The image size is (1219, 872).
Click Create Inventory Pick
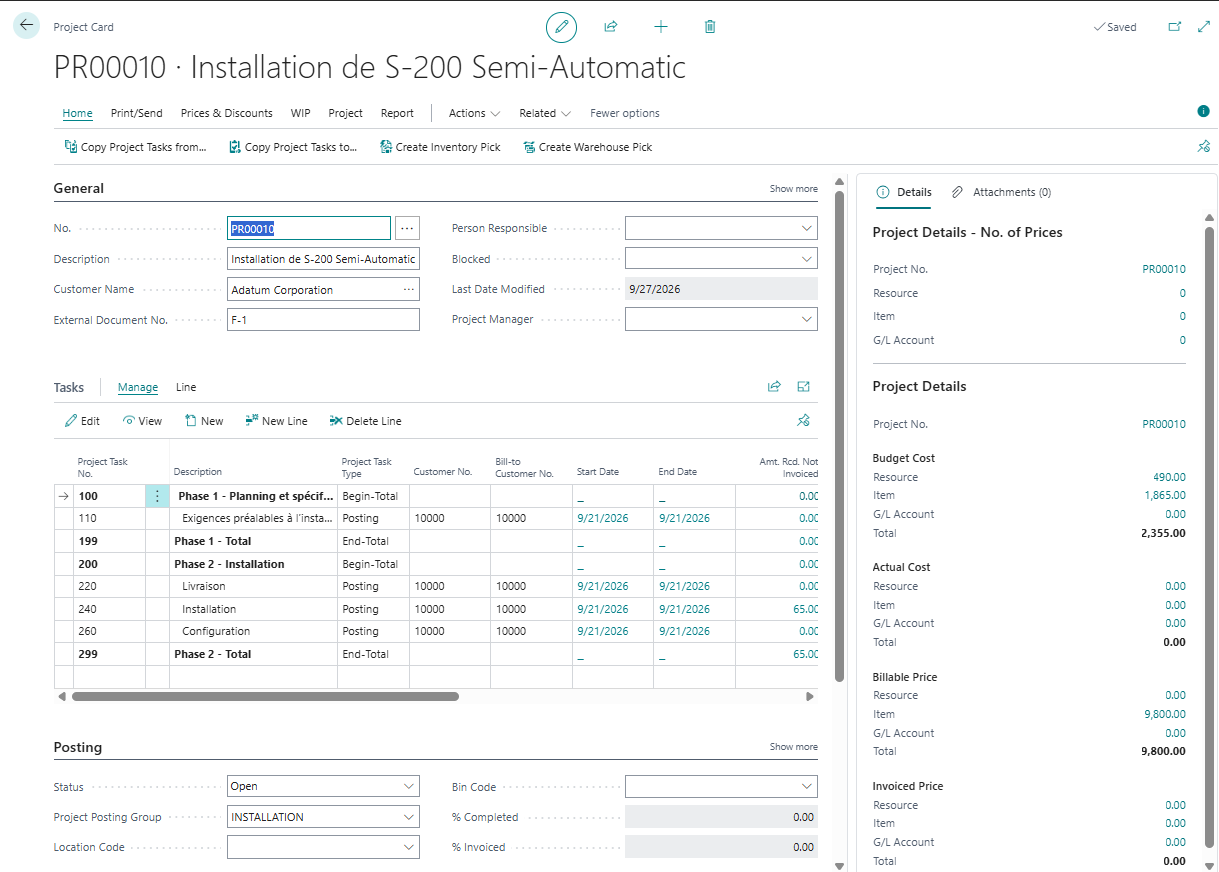(440, 147)
